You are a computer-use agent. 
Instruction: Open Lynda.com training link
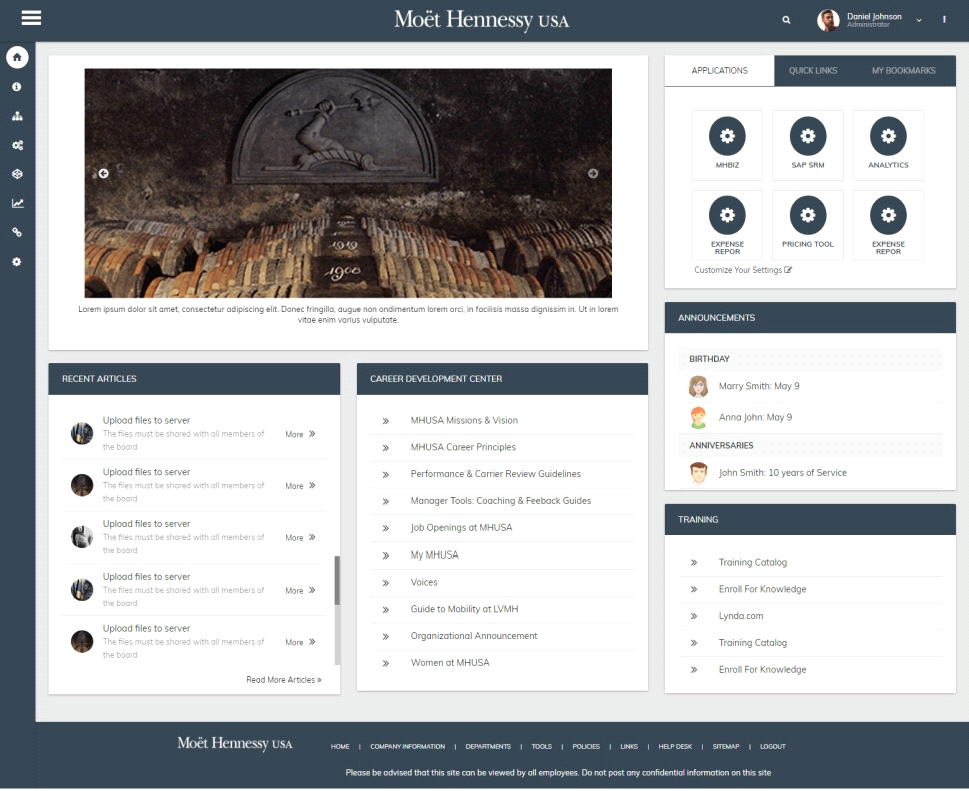(741, 616)
